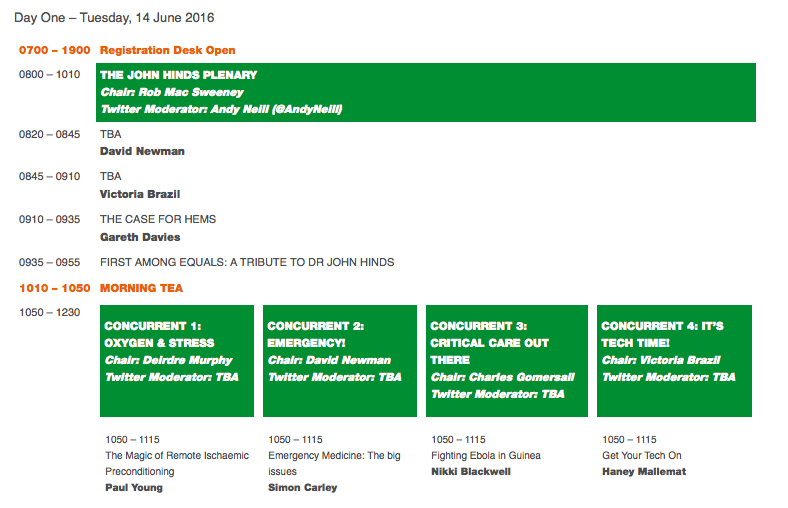The width and height of the screenshot is (788, 508).
Task: Click the '0700 – 1900' registration time
Action: point(55,50)
